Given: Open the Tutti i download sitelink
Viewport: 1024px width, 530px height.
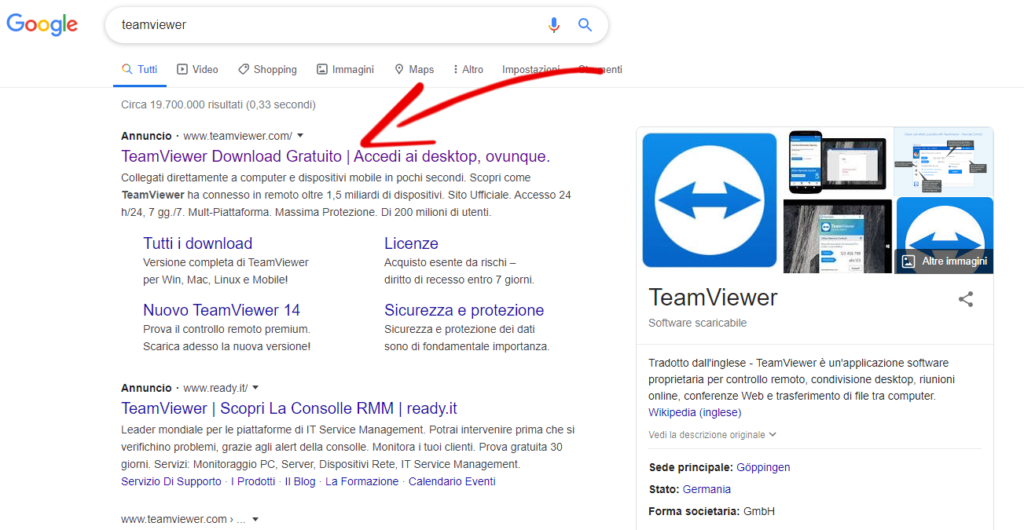Looking at the screenshot, I should [197, 243].
